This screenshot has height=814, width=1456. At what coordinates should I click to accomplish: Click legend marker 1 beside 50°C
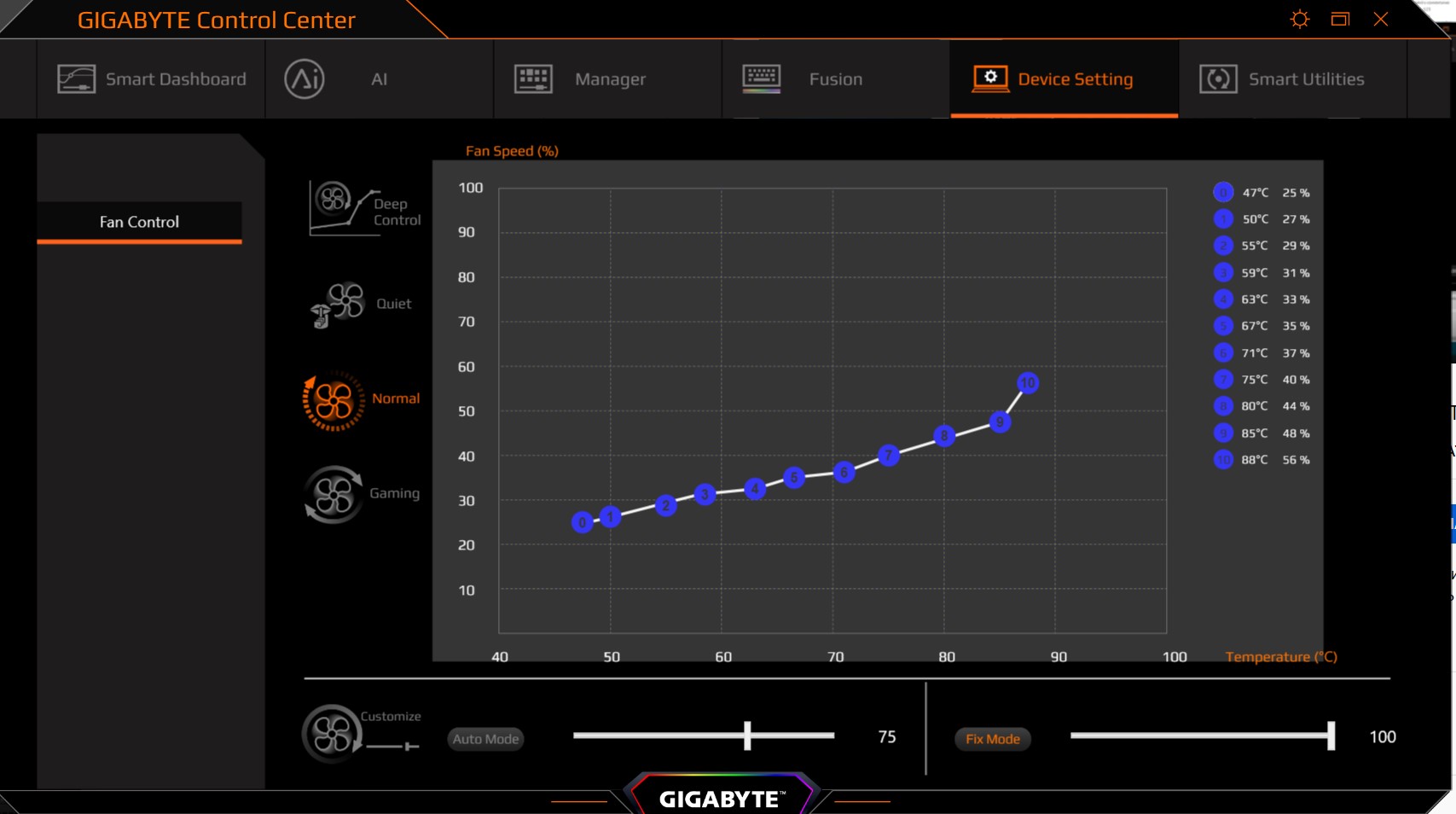click(1223, 218)
